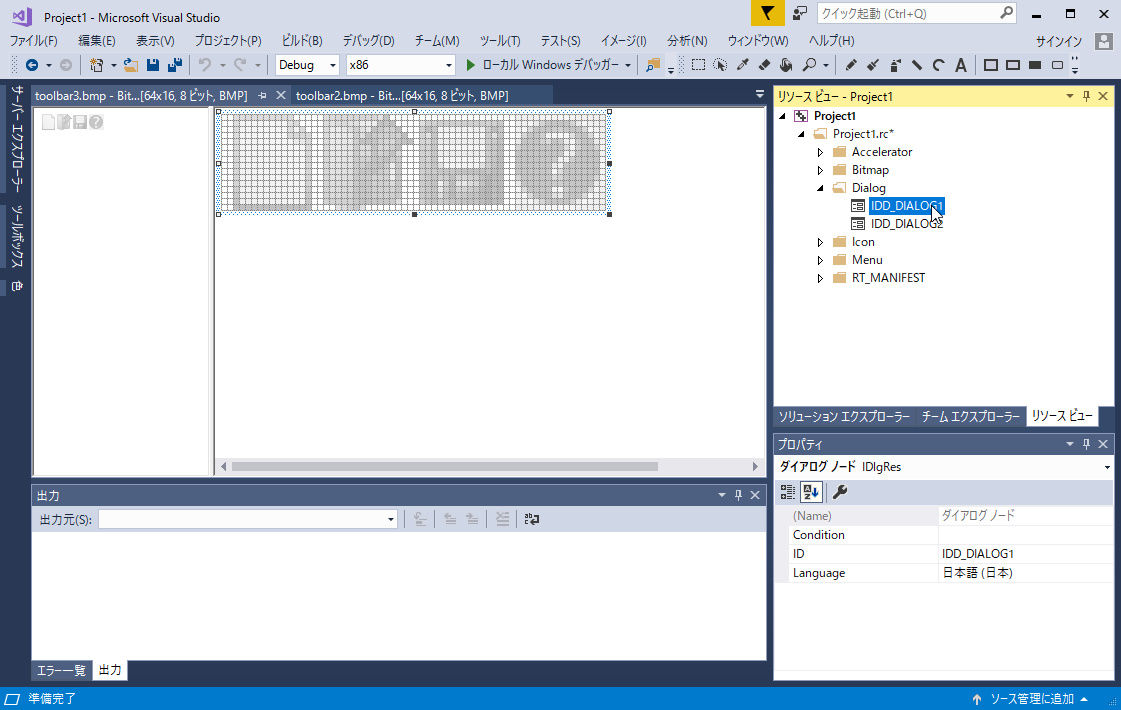Image resolution: width=1121 pixels, height=710 pixels.
Task: Pin the Resource View panel
Action: [1087, 97]
